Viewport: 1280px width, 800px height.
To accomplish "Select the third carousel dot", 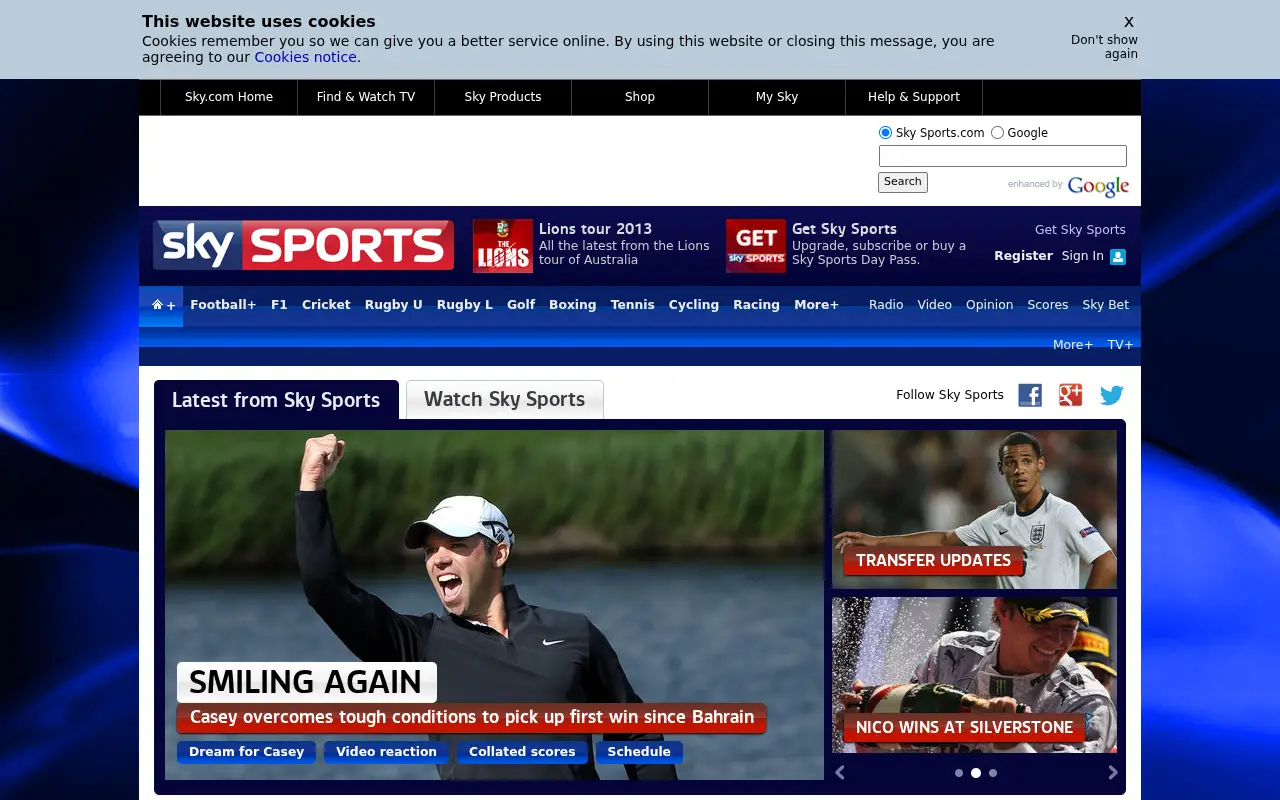I will 993,773.
